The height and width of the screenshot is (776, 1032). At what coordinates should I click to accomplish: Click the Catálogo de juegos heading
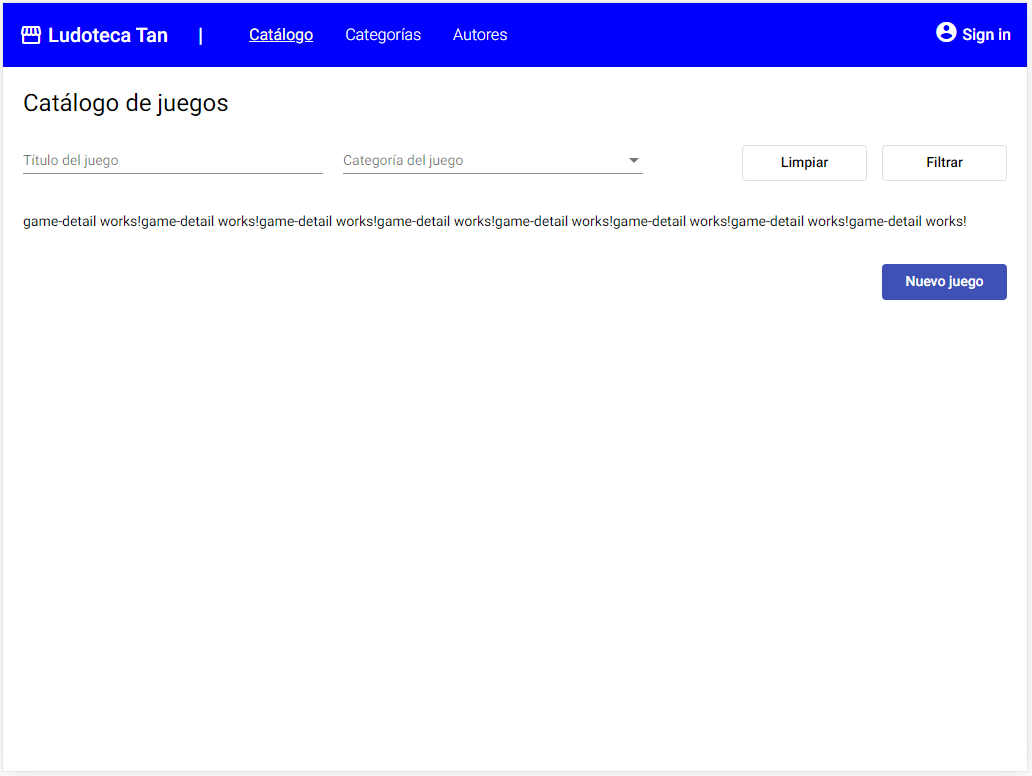pyautogui.click(x=125, y=102)
